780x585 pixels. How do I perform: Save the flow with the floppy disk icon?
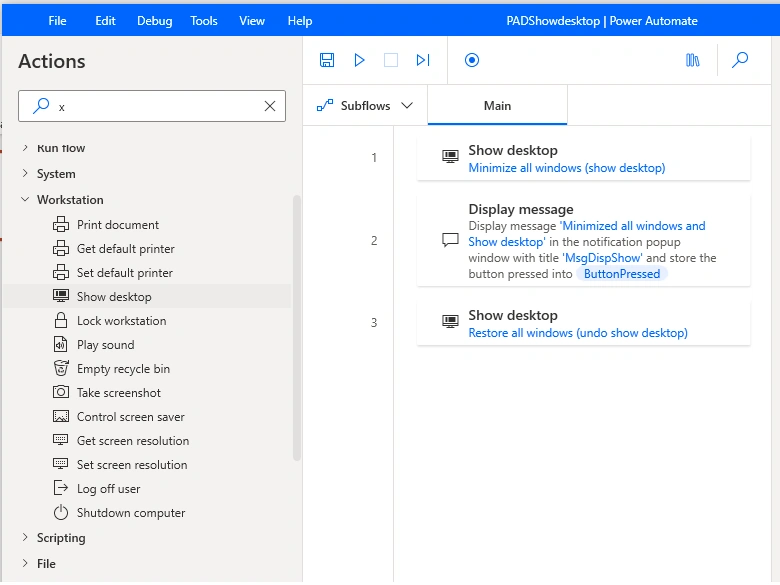coord(327,60)
